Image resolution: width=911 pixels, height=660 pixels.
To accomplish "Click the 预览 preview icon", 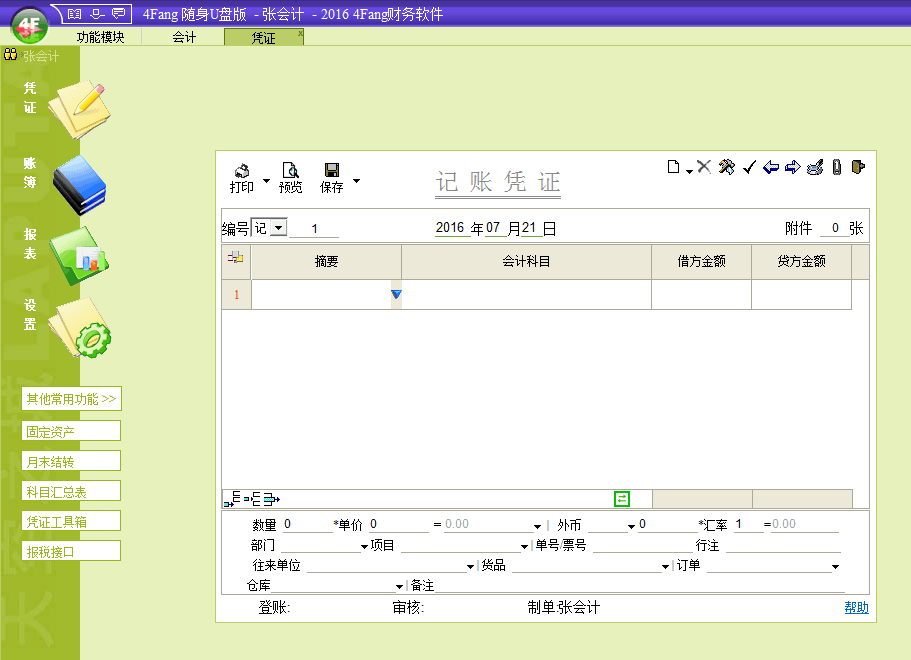I will tap(290, 171).
